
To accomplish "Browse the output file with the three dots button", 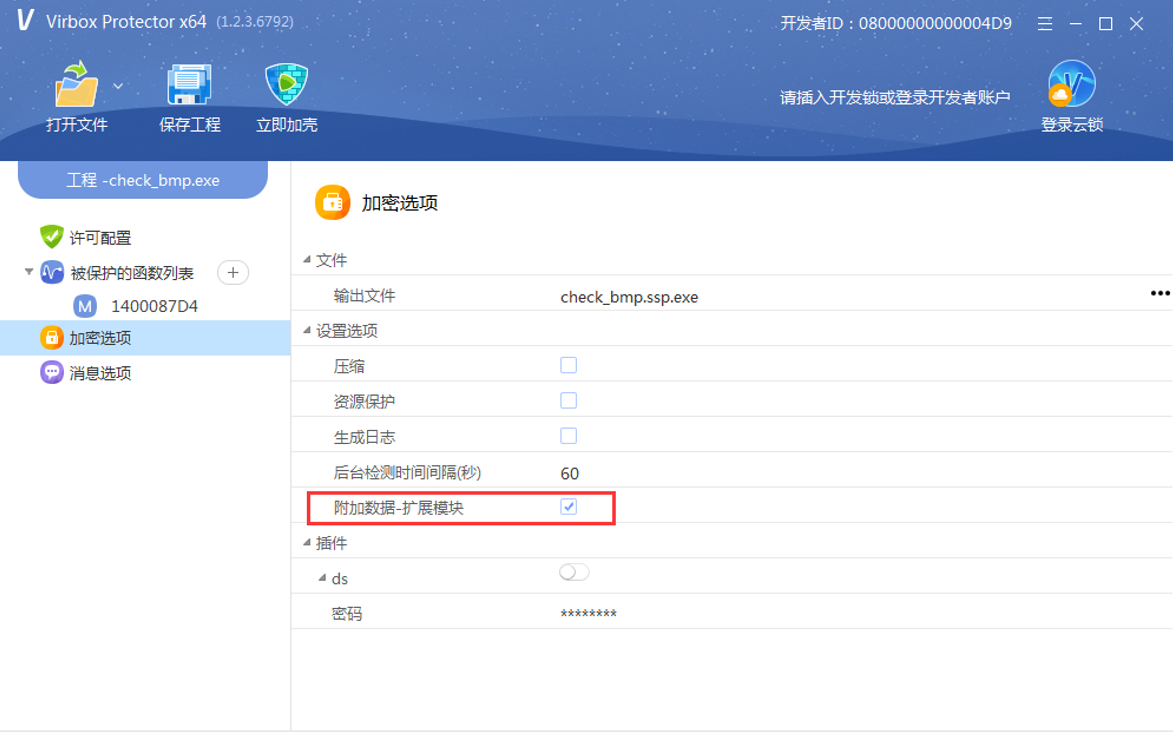I will click(1160, 293).
